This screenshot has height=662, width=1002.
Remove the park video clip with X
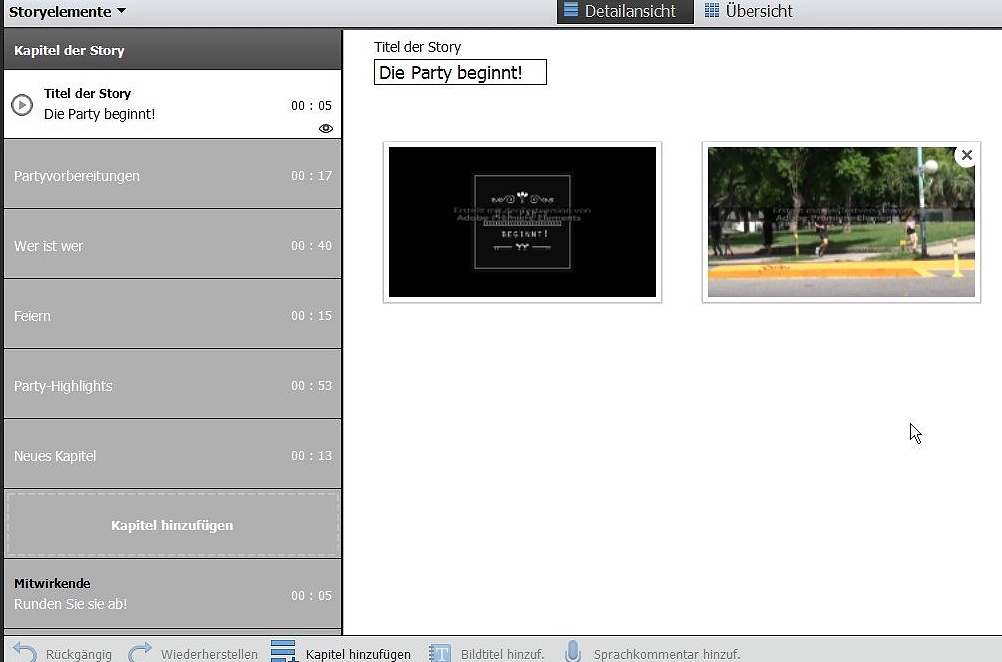[967, 155]
